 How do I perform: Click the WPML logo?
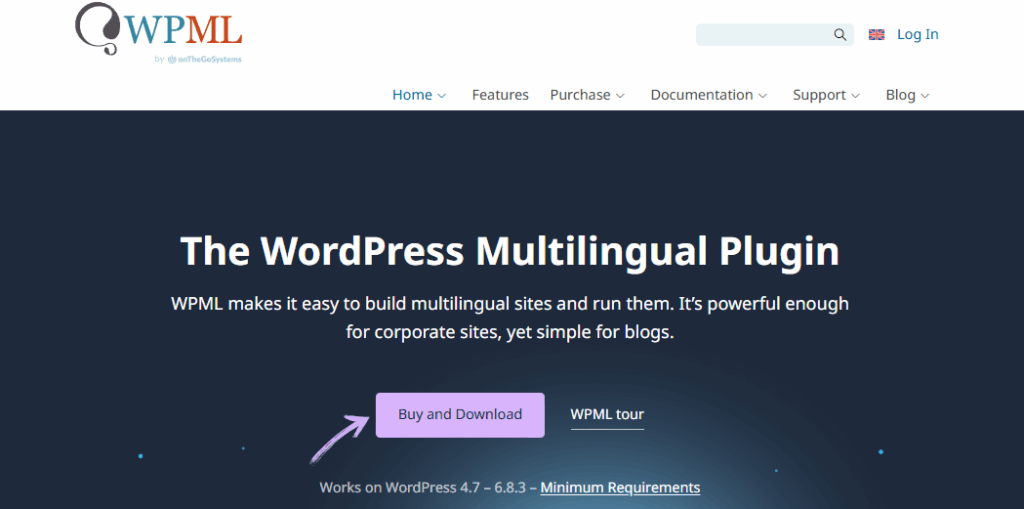tap(159, 29)
